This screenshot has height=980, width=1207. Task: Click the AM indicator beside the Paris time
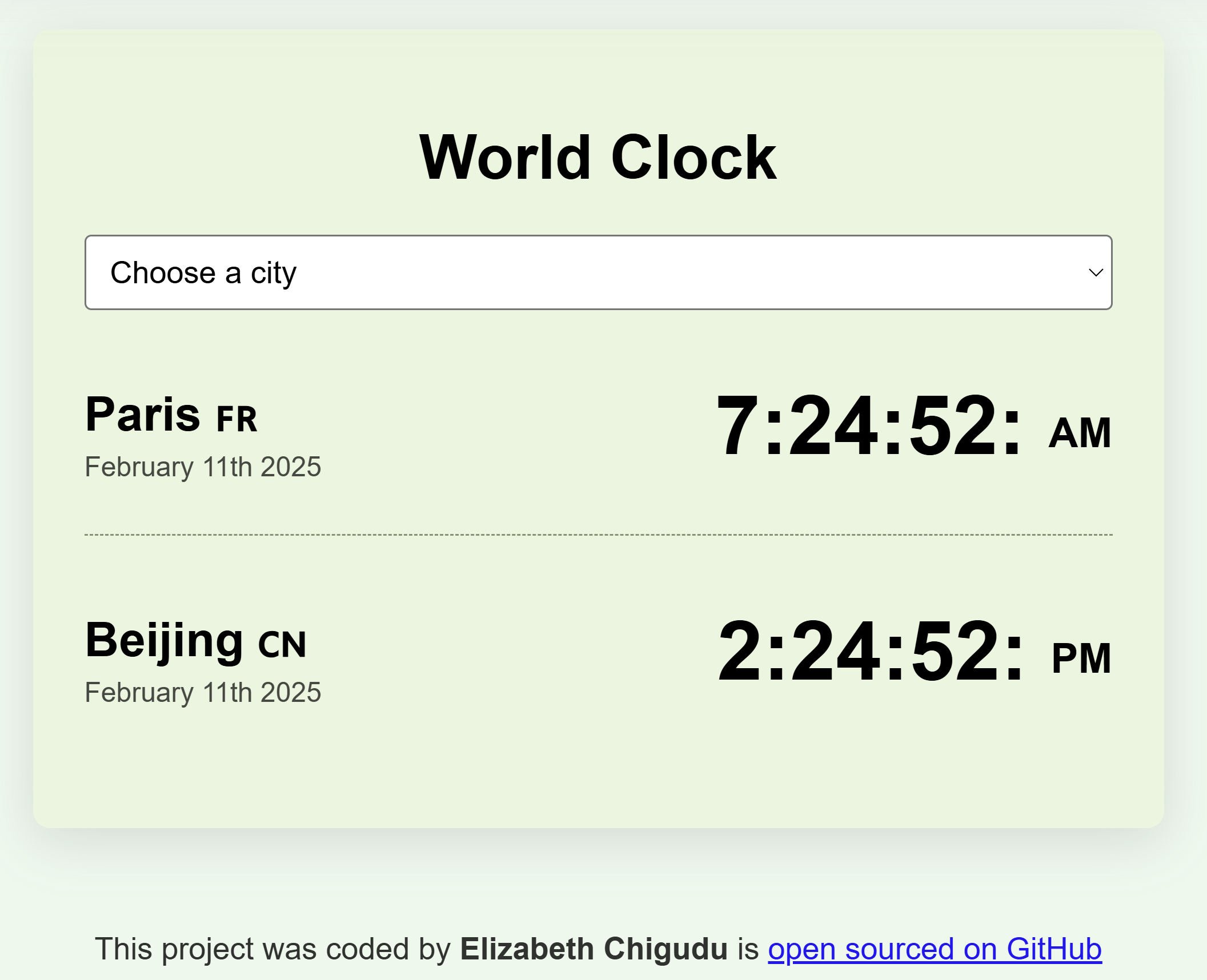click(1080, 433)
